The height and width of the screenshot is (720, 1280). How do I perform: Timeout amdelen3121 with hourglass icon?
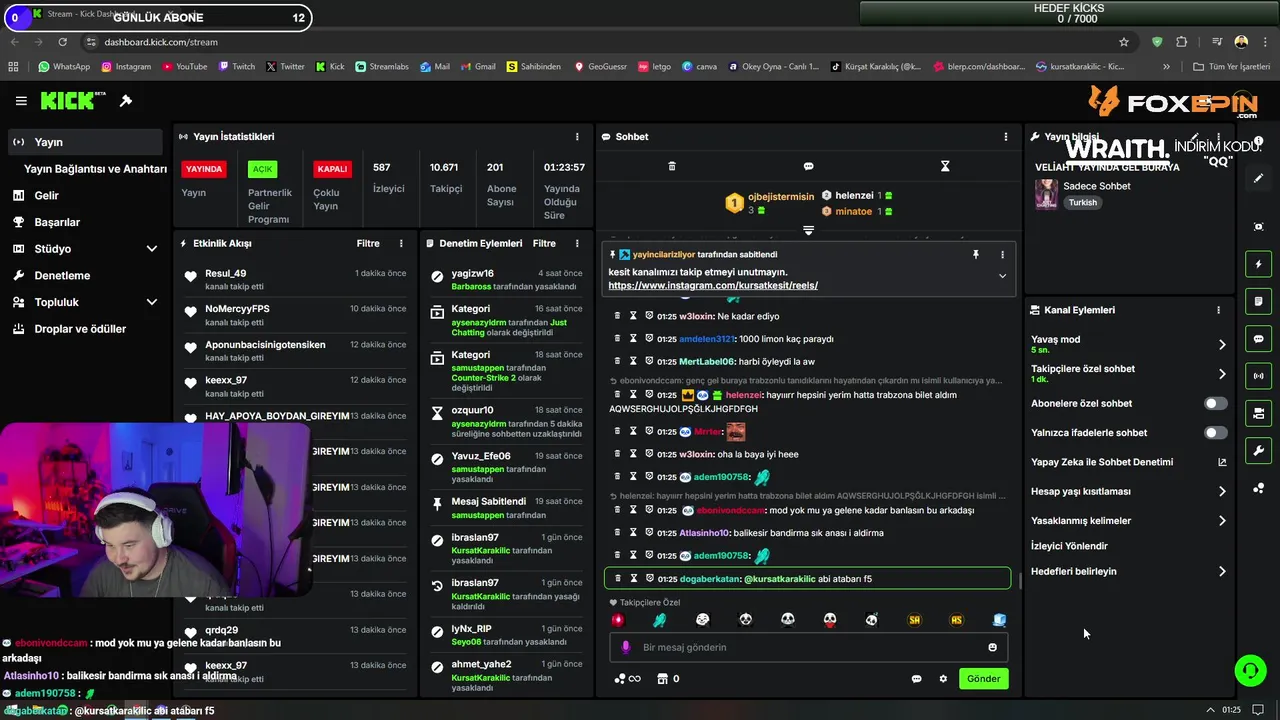pyautogui.click(x=633, y=339)
